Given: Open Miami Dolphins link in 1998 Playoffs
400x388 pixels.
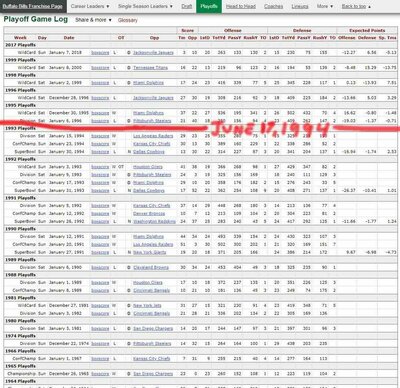Looking at the screenshot, I should tap(148, 83).
